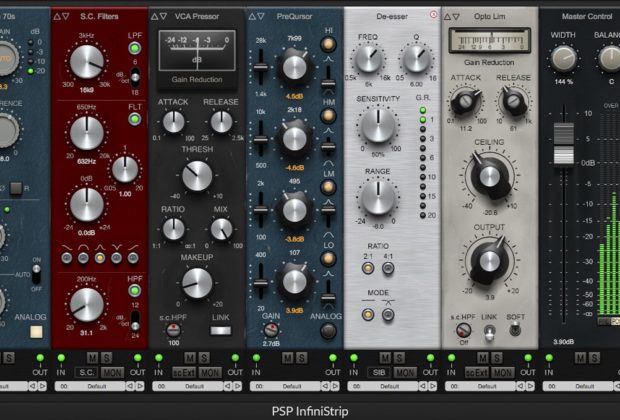Select the 2:1 ratio in De-esser
Screen dimensions: 620x420
coord(370,271)
